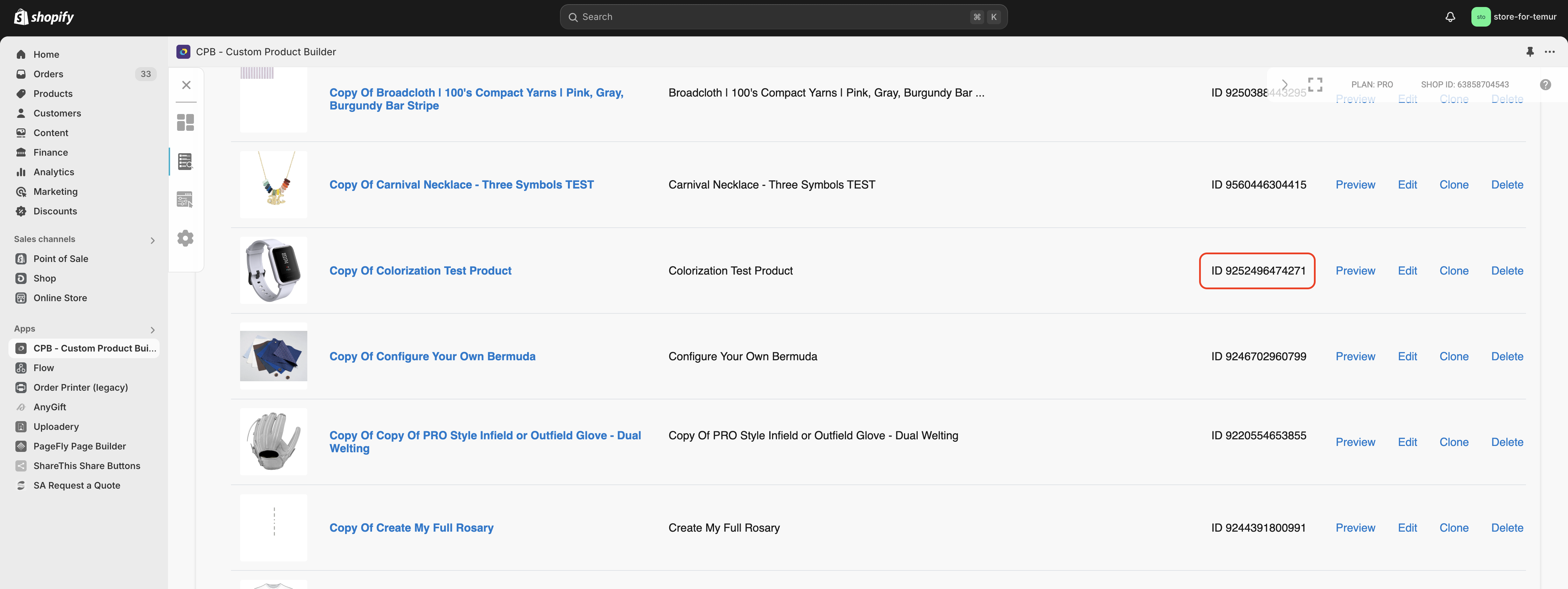Open CPB options editor icon
Viewport: 1568px width, 589px height.
(x=185, y=200)
